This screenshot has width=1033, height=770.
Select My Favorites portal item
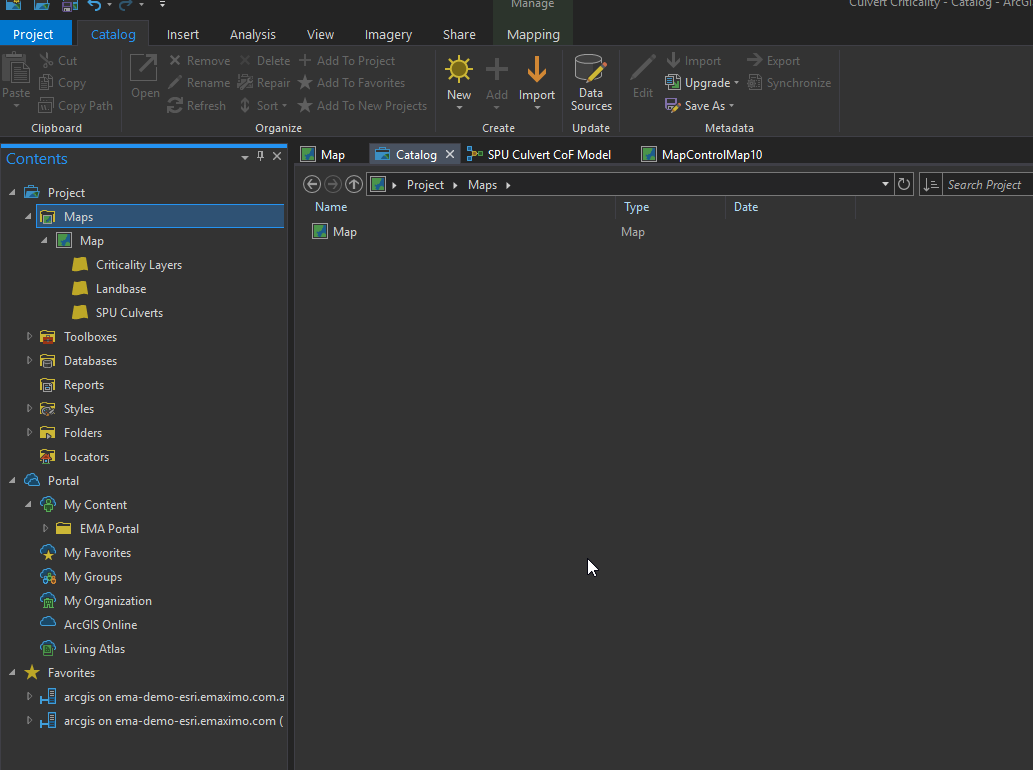[97, 553]
